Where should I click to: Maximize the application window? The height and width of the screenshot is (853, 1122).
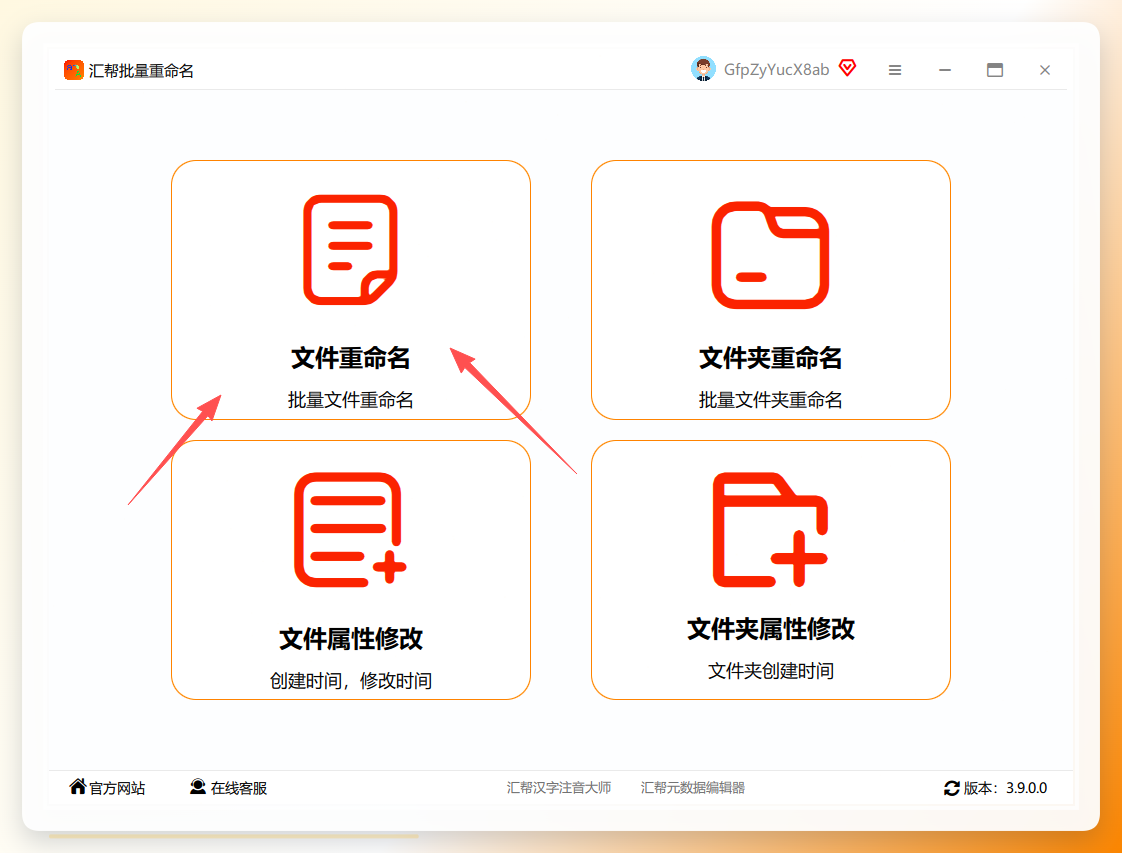pos(995,70)
